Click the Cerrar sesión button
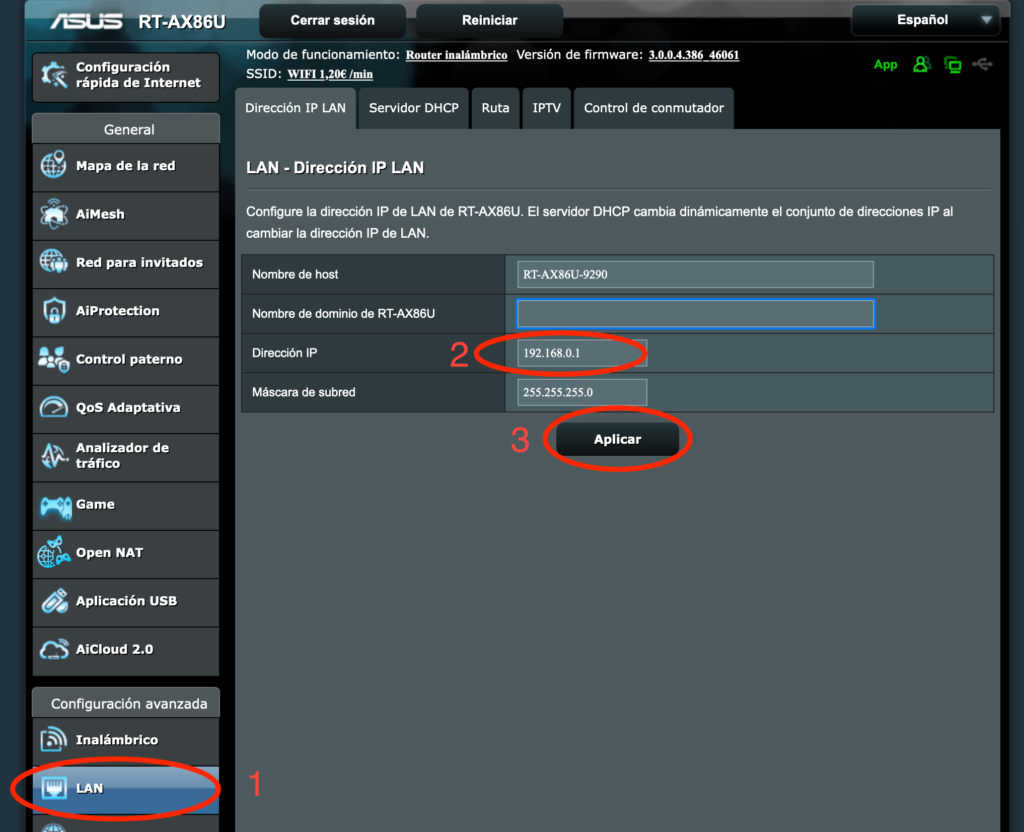Viewport: 1024px width, 832px height. [332, 20]
